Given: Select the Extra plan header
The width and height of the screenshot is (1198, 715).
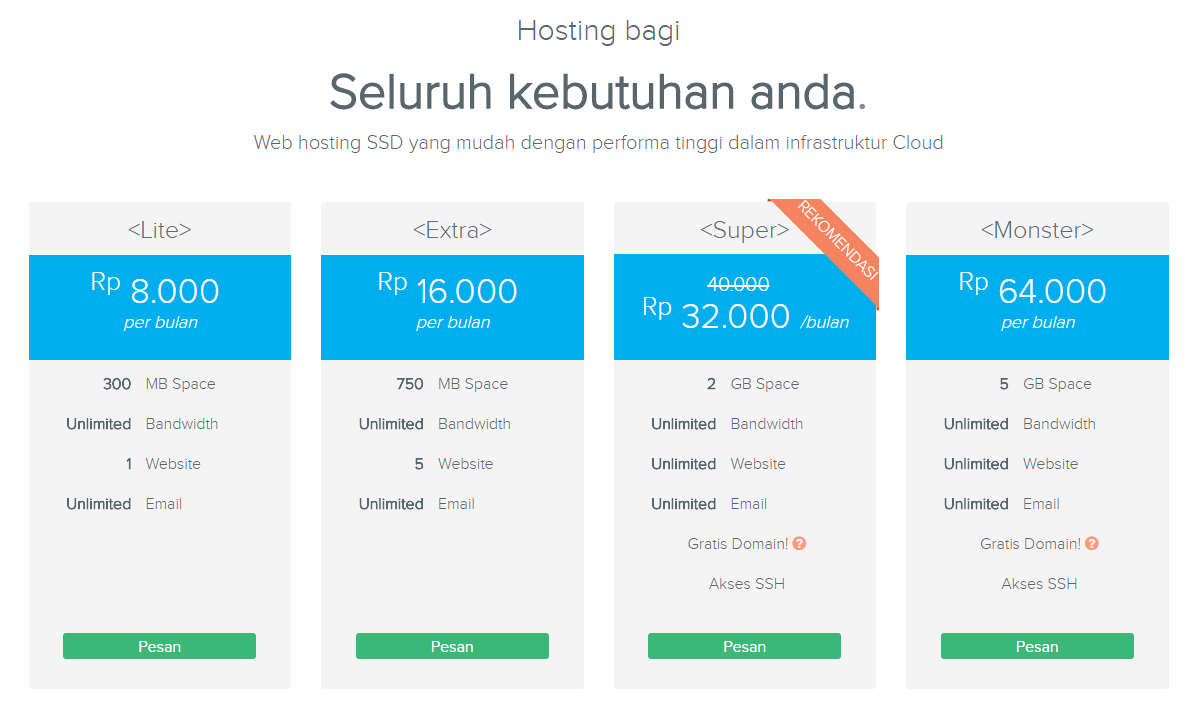Looking at the screenshot, I should tap(452, 229).
